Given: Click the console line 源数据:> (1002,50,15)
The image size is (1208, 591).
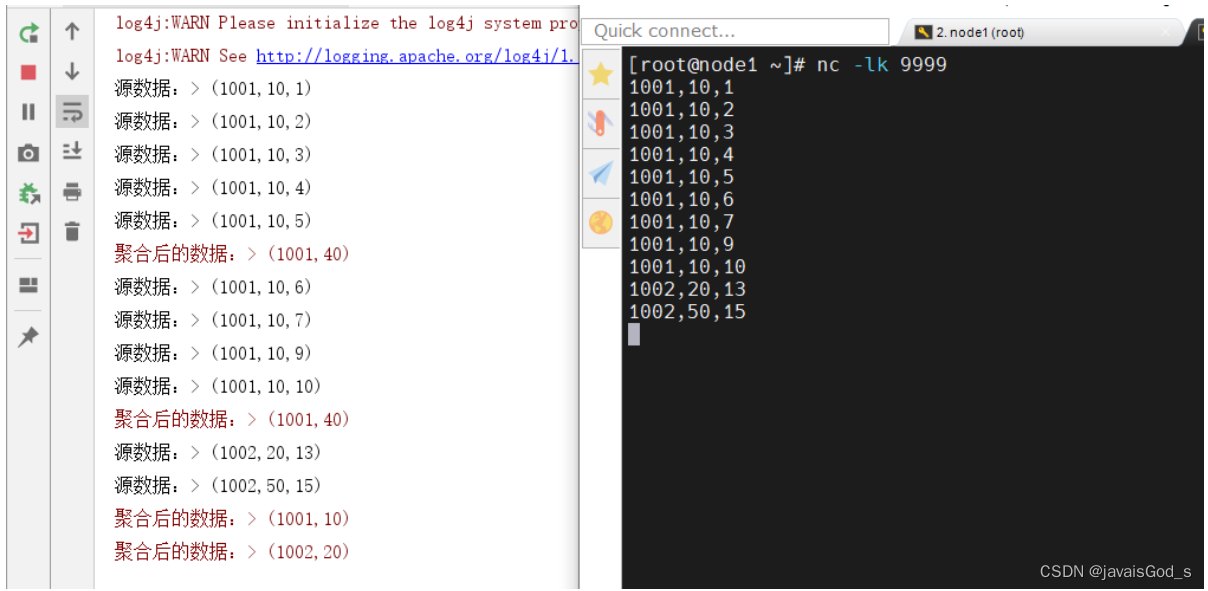Looking at the screenshot, I should click(x=218, y=486).
